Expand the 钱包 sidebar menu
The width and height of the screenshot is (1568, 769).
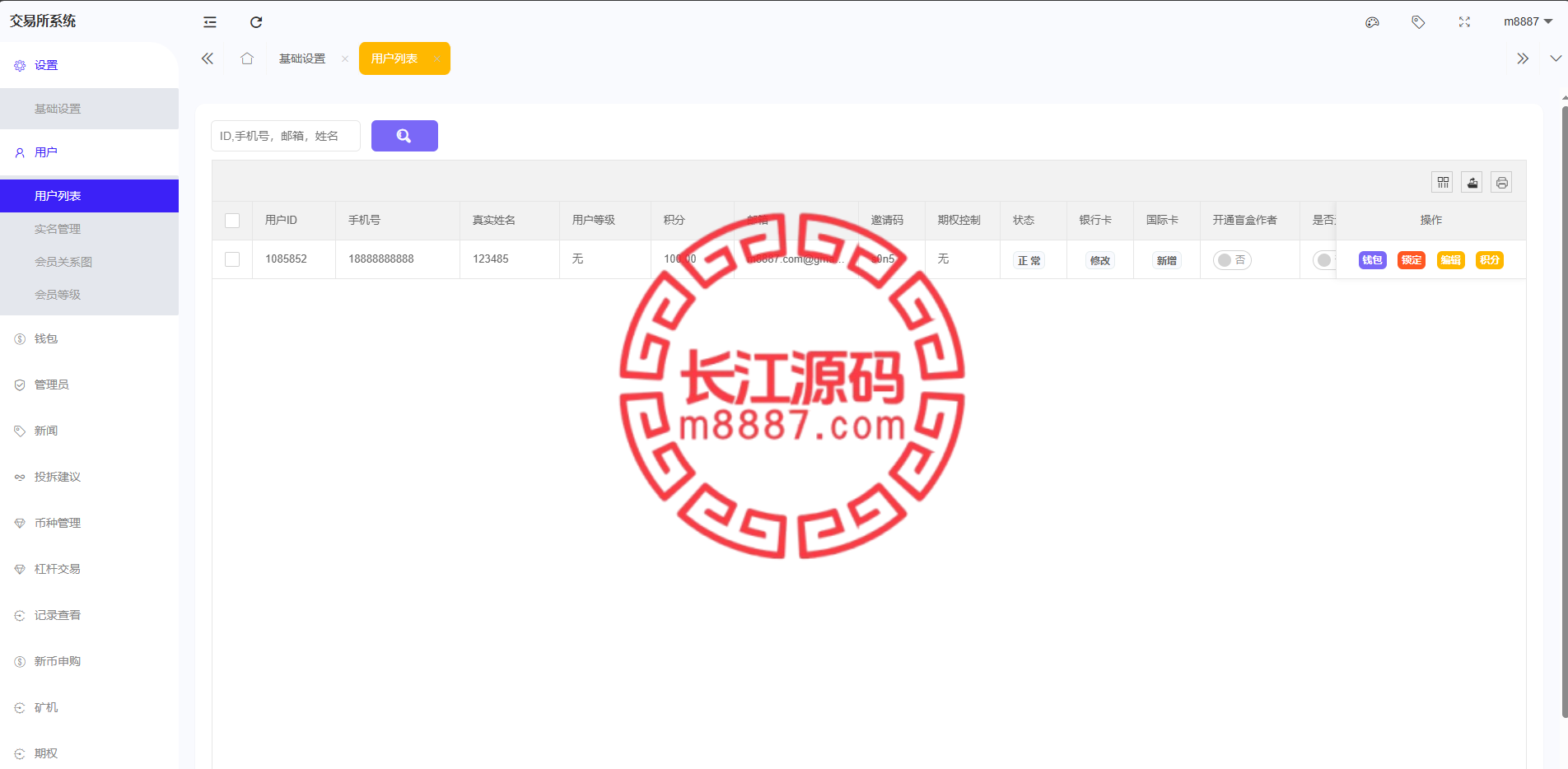[x=89, y=338]
